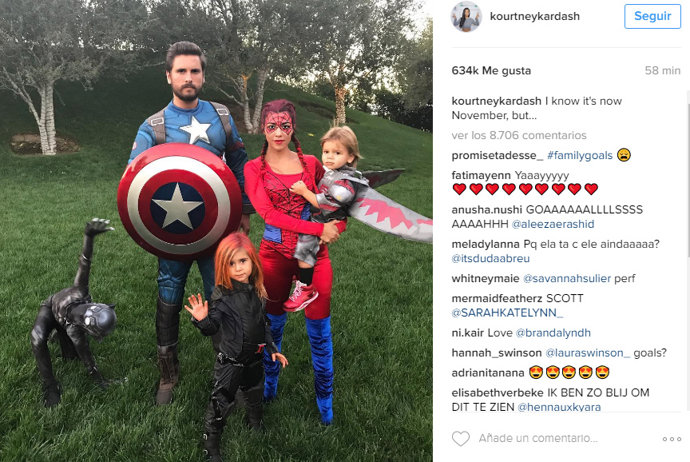The width and height of the screenshot is (690, 462).
Task: Open the three-dots more options menu
Action: 672,439
